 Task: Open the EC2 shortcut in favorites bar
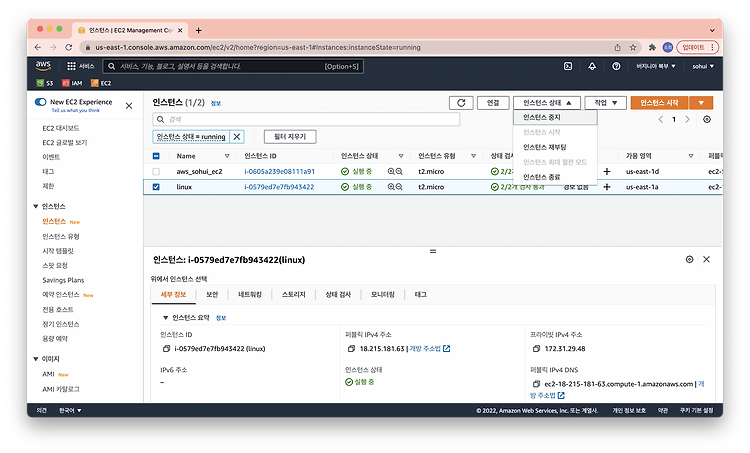[x=101, y=83]
